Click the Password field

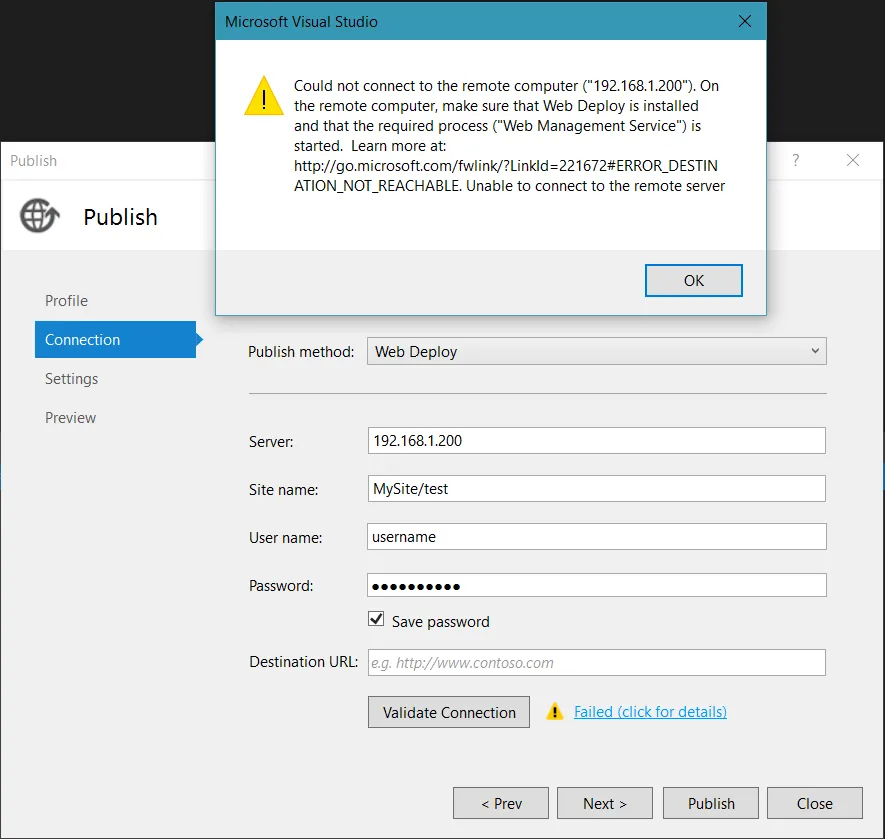(597, 585)
